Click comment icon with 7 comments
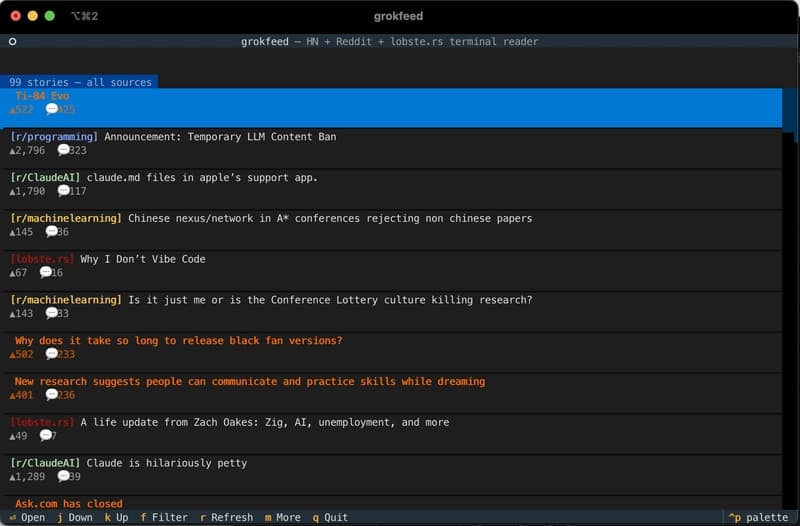 coord(46,435)
